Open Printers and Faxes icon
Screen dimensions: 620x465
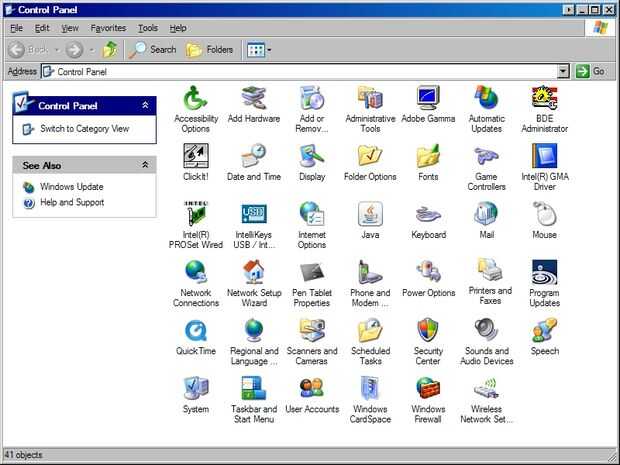[490, 270]
